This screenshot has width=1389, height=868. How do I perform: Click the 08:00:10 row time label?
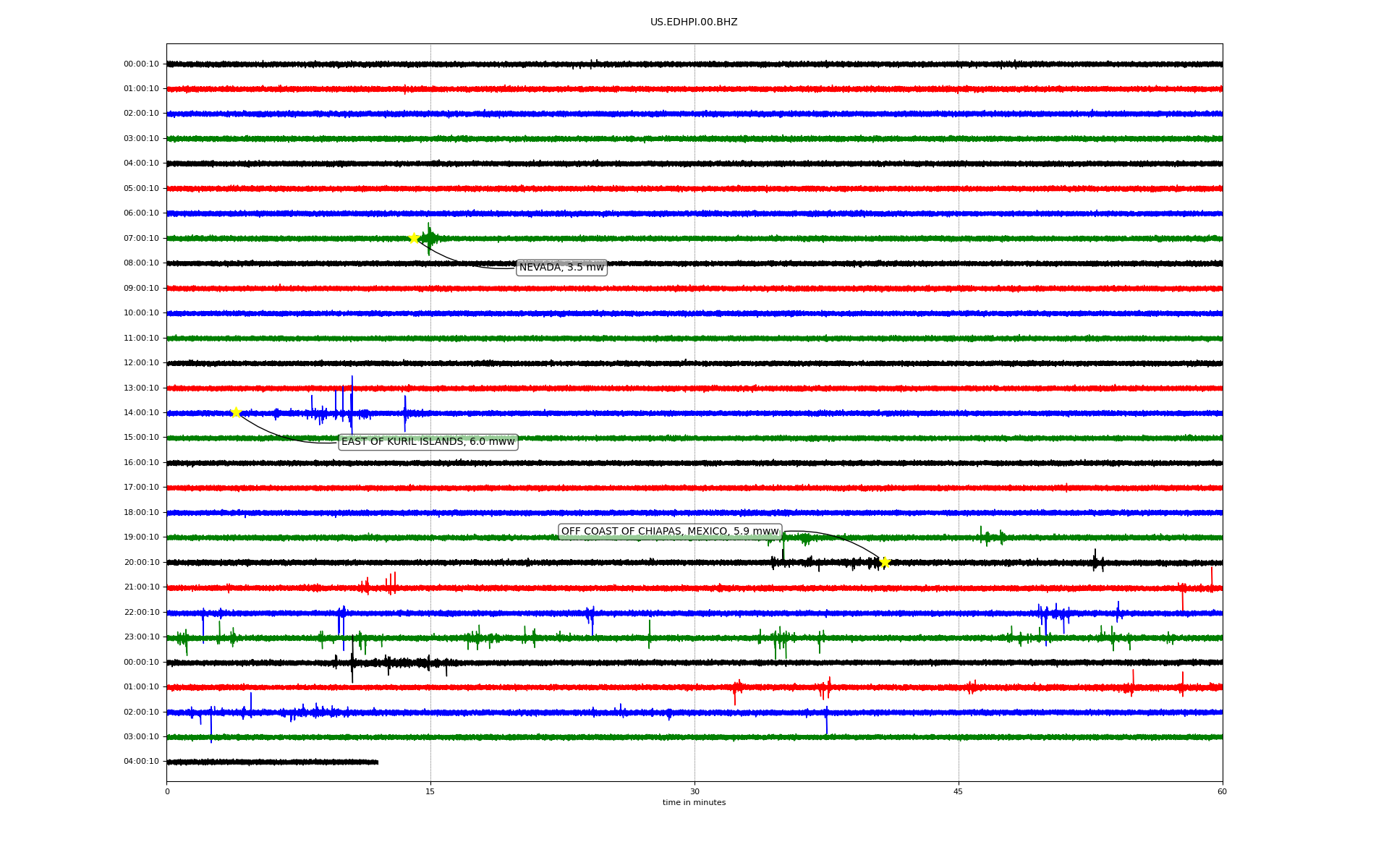pyautogui.click(x=141, y=263)
